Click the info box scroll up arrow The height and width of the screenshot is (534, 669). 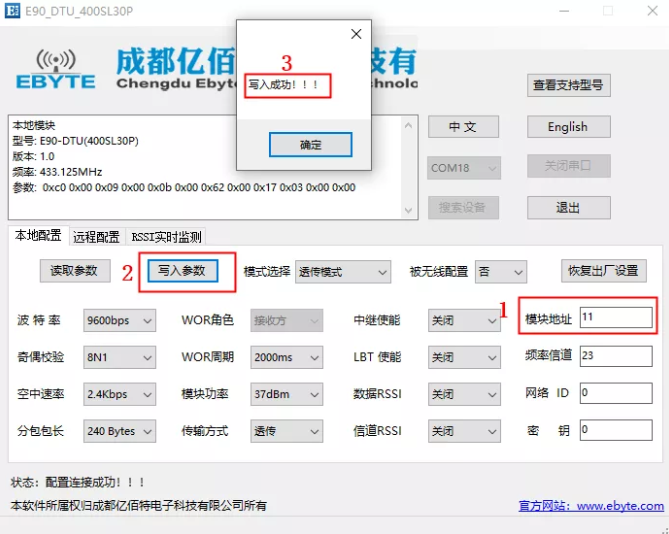coord(408,125)
